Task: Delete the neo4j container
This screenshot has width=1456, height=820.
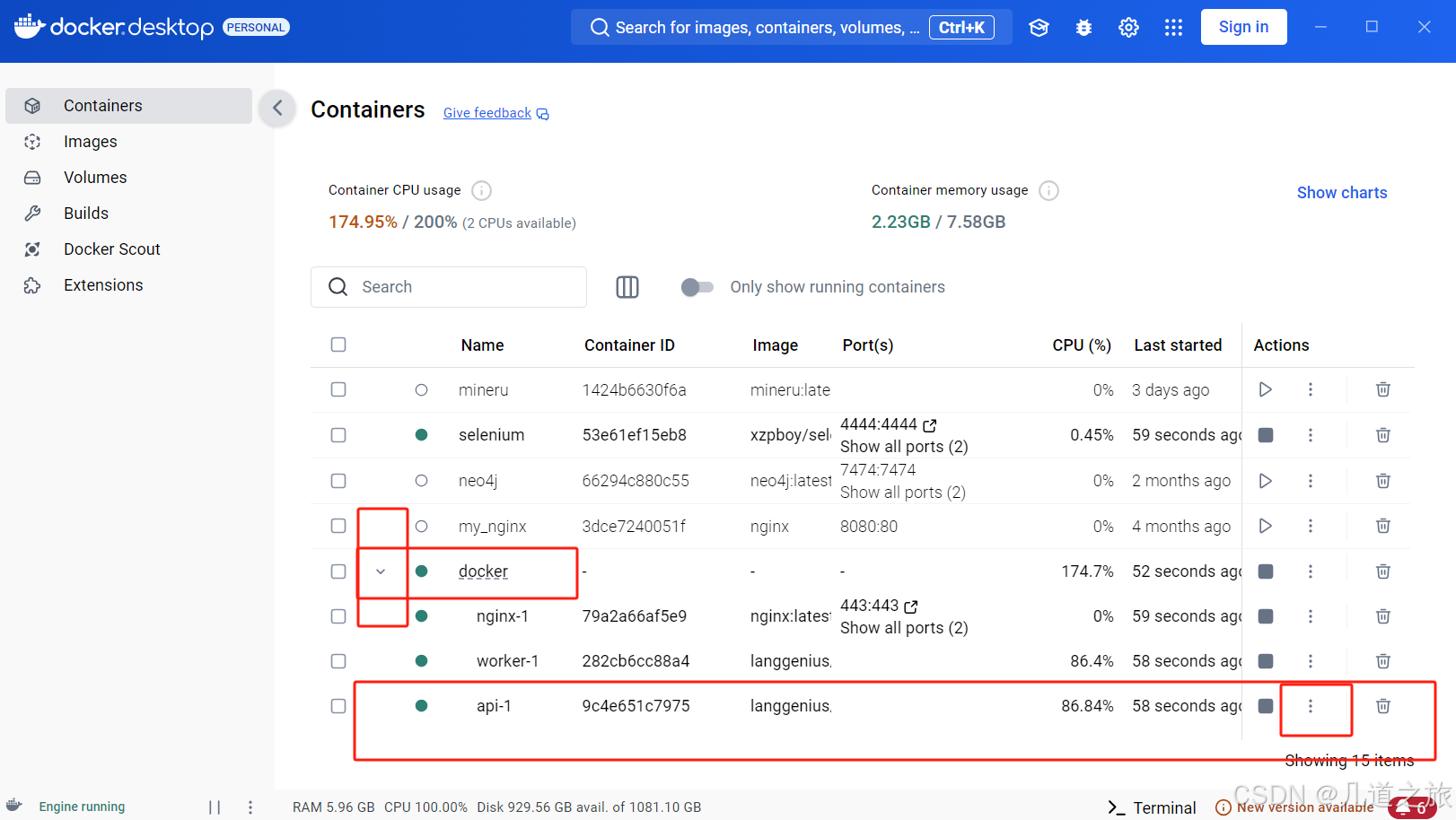Action: pos(1383,481)
